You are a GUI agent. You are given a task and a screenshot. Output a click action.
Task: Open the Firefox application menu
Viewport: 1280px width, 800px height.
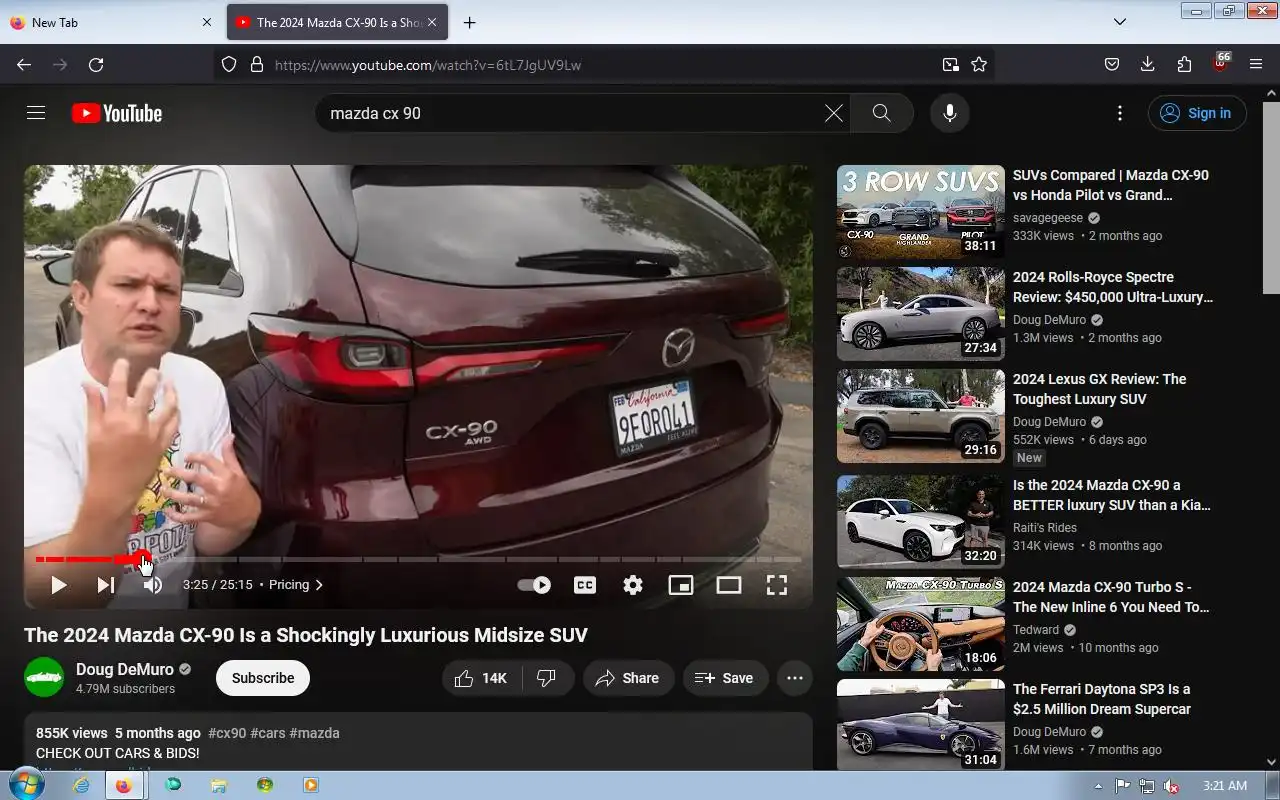(x=1256, y=64)
